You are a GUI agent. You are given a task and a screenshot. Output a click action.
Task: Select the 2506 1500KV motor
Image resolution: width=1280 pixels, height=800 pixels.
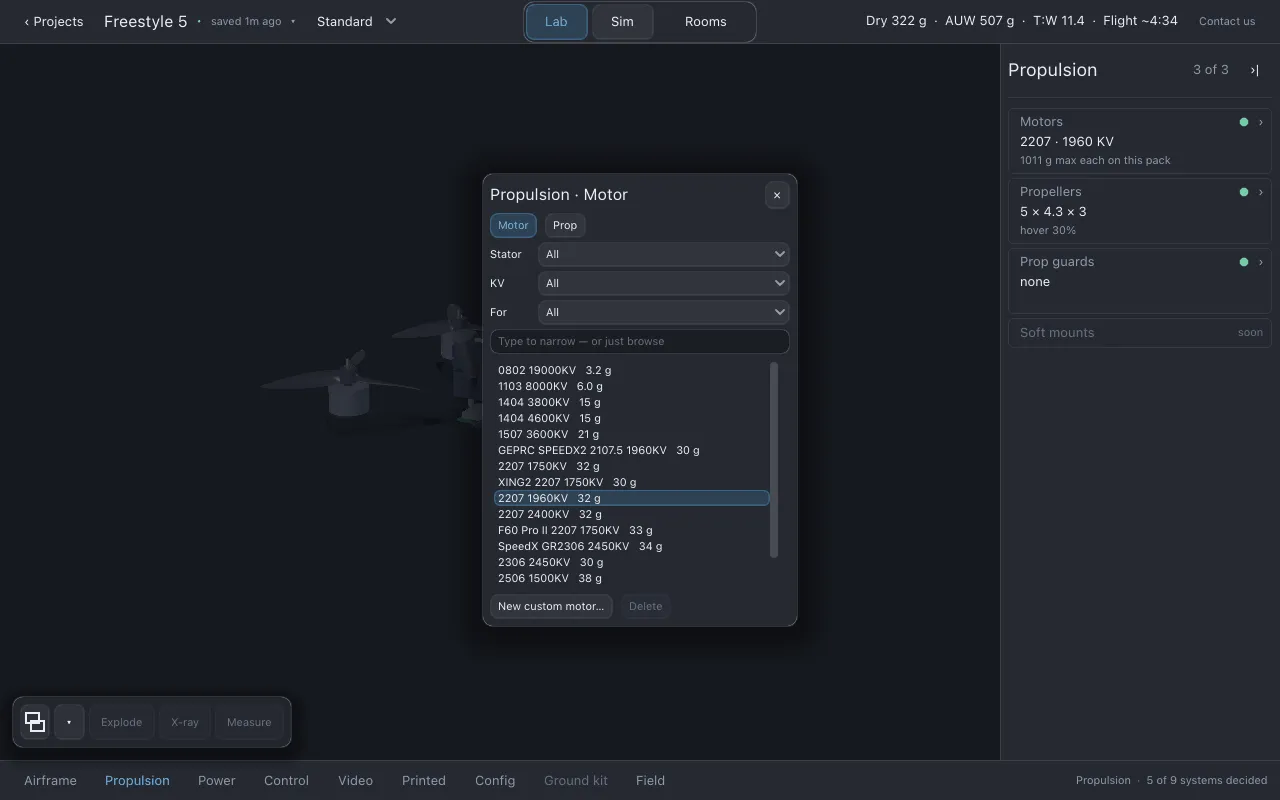[632, 578]
